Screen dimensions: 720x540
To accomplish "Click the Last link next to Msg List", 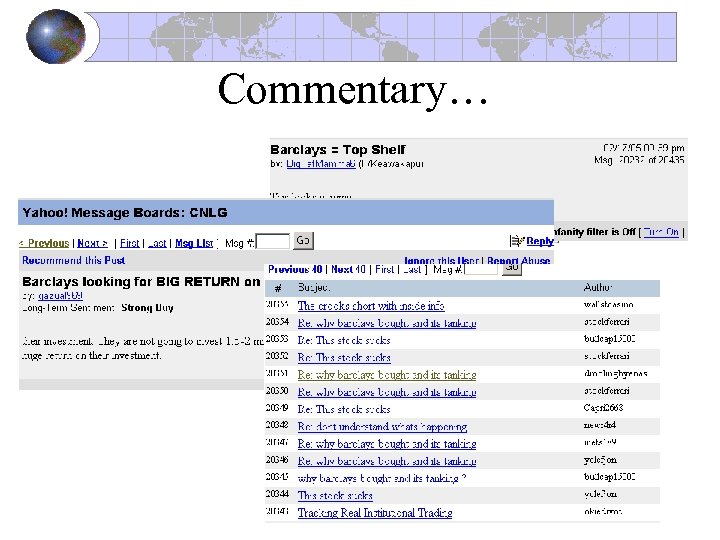I will 157,243.
